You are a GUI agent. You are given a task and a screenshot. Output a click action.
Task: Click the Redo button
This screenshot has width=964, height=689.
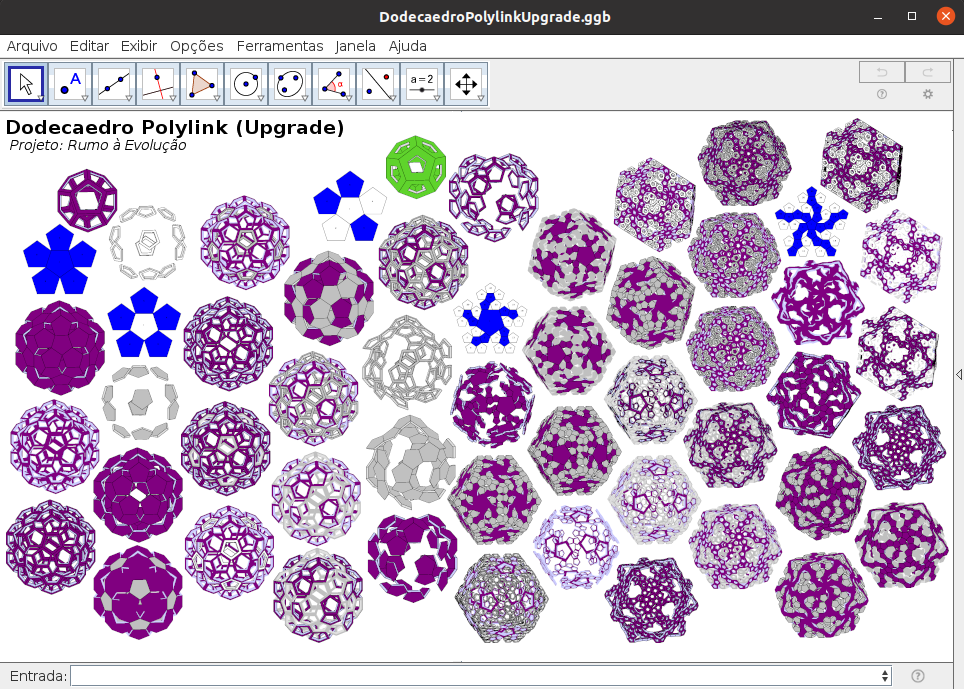click(x=928, y=72)
